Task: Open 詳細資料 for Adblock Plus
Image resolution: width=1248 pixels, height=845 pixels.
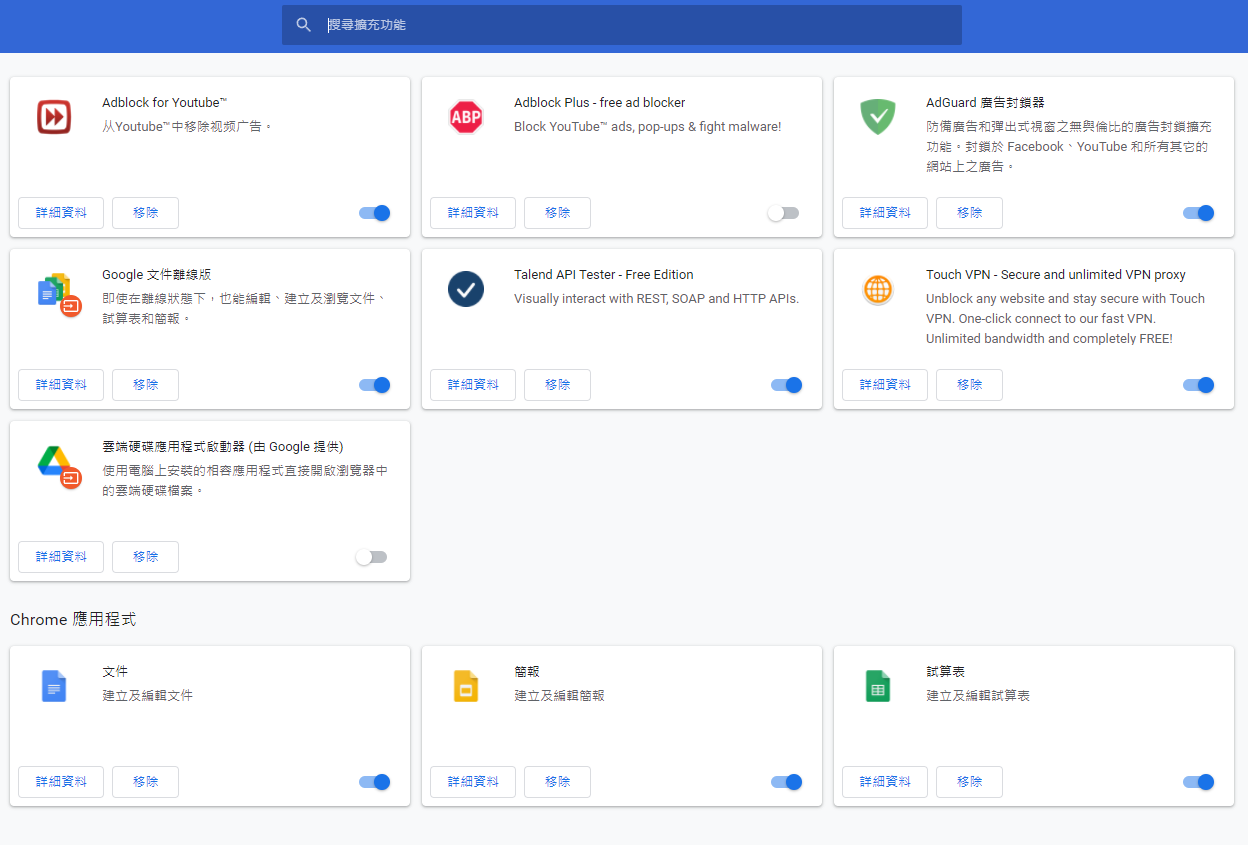Action: (473, 213)
